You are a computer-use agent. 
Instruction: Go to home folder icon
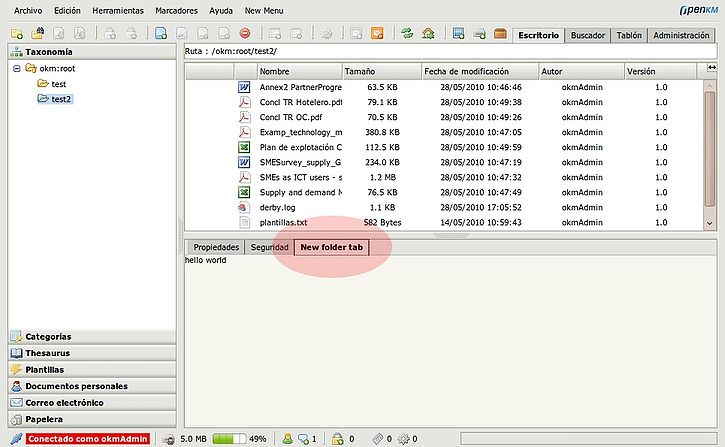point(428,33)
